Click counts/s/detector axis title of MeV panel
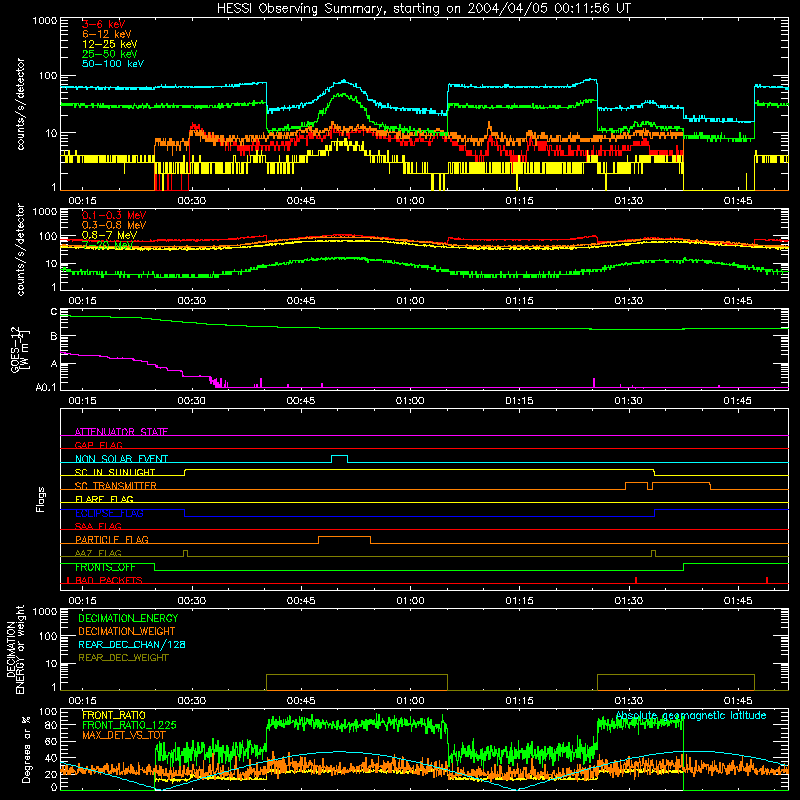 (20, 249)
